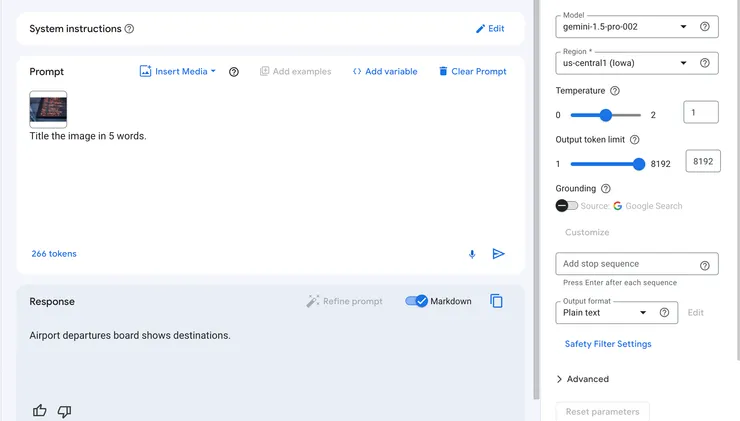Click the help icon beside Insert Media
The image size is (740, 421).
click(x=234, y=72)
